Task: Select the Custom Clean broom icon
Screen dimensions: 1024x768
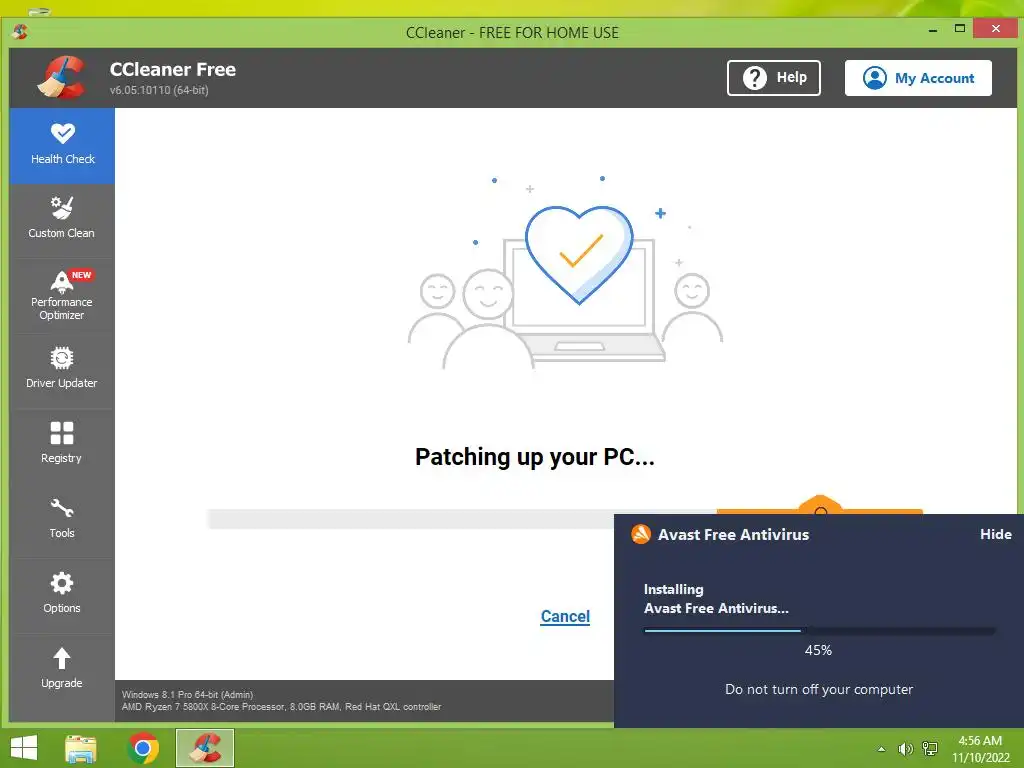Action: pyautogui.click(x=62, y=208)
